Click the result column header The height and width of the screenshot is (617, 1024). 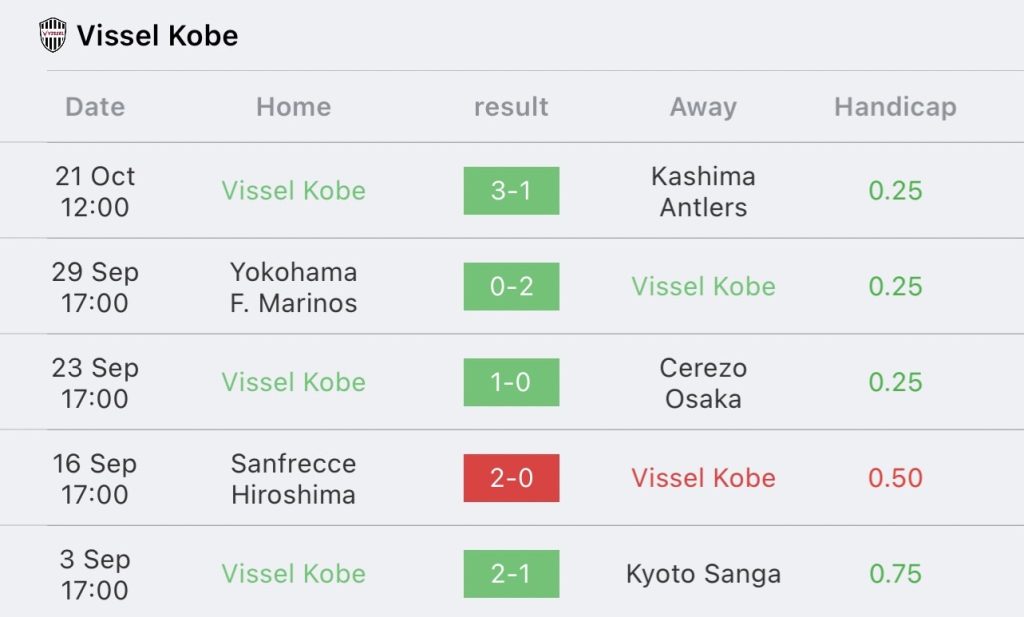(x=511, y=106)
